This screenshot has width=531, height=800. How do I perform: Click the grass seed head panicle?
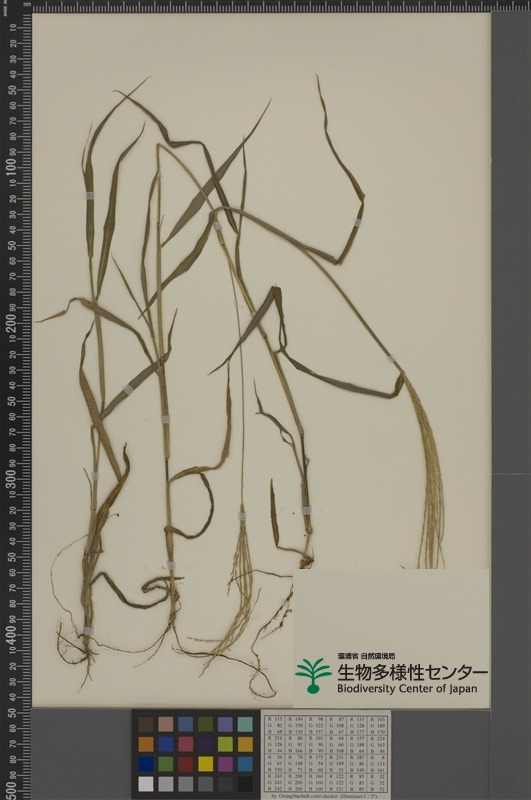[426, 472]
